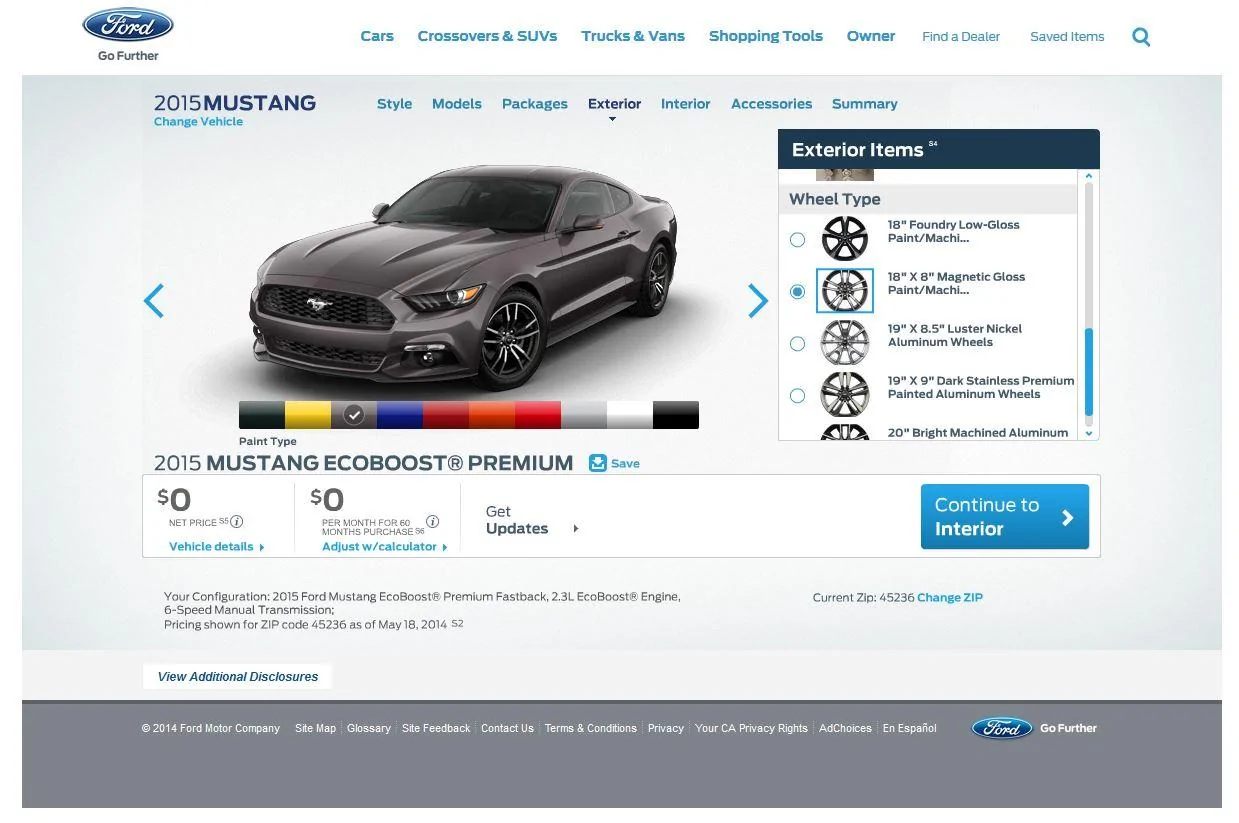Open AdChoices footer link
Viewport: 1239px width, 823px height.
[x=845, y=728]
